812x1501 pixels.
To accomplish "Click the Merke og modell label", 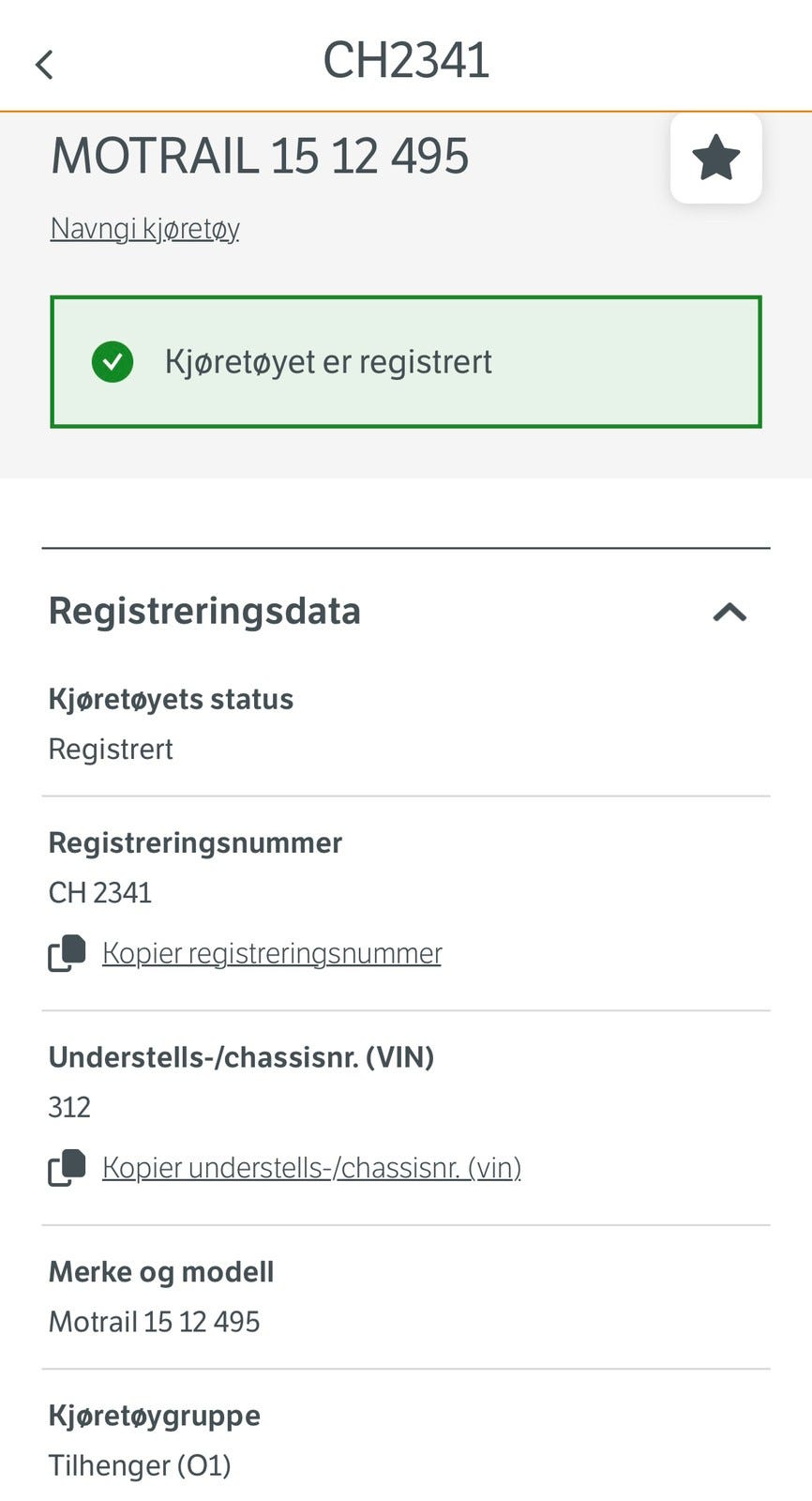I will [x=161, y=1272].
